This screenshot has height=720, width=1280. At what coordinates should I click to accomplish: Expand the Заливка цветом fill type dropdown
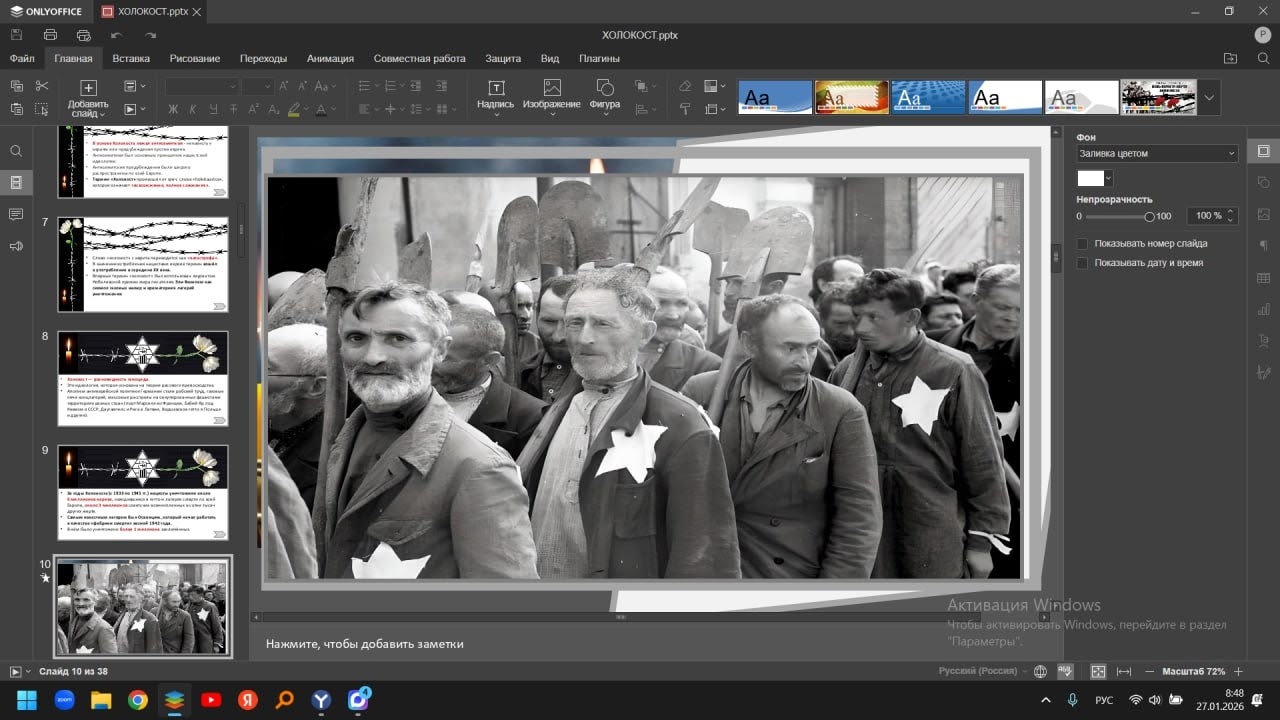pos(1157,154)
